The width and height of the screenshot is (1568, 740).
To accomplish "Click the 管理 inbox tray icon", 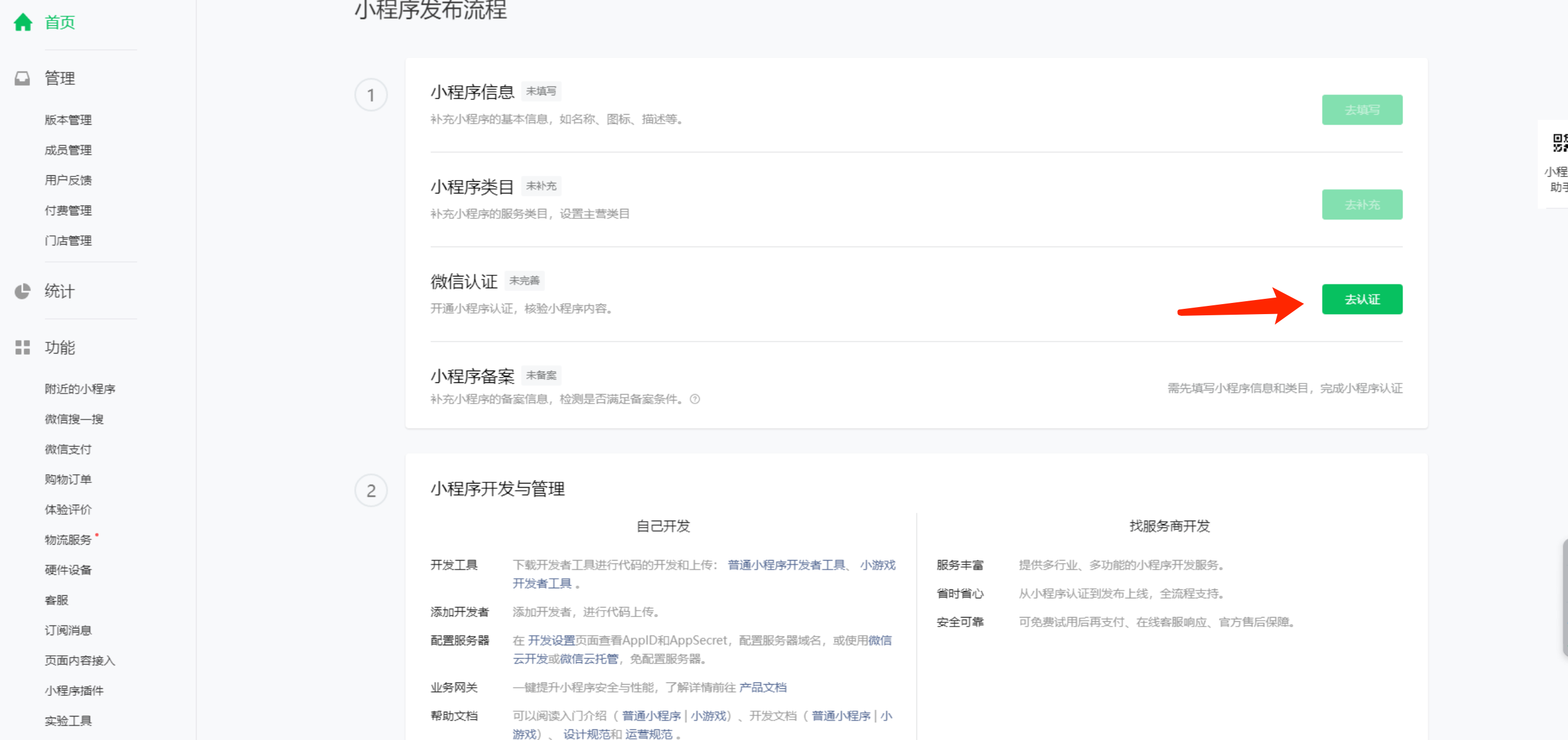I will [x=22, y=78].
